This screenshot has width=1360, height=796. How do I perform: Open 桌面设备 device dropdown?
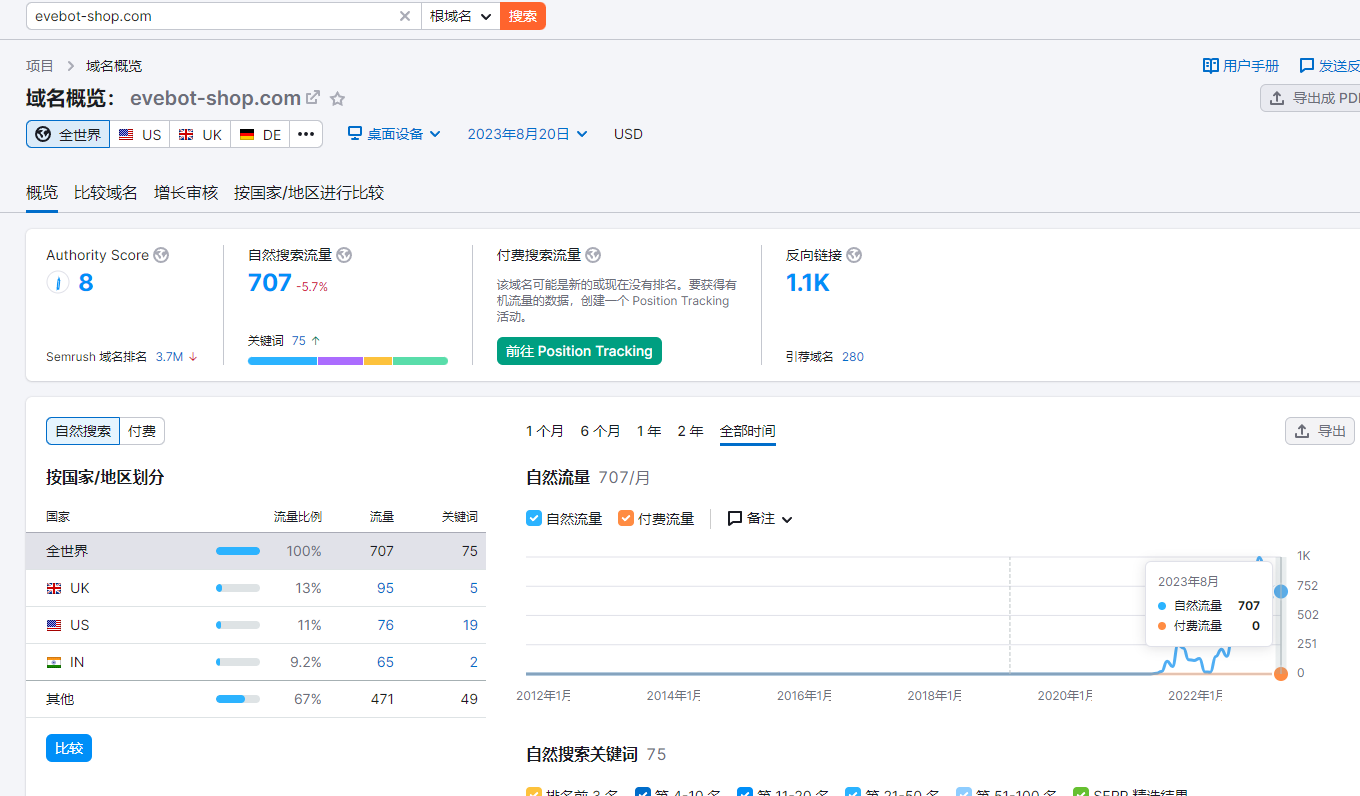coord(394,134)
